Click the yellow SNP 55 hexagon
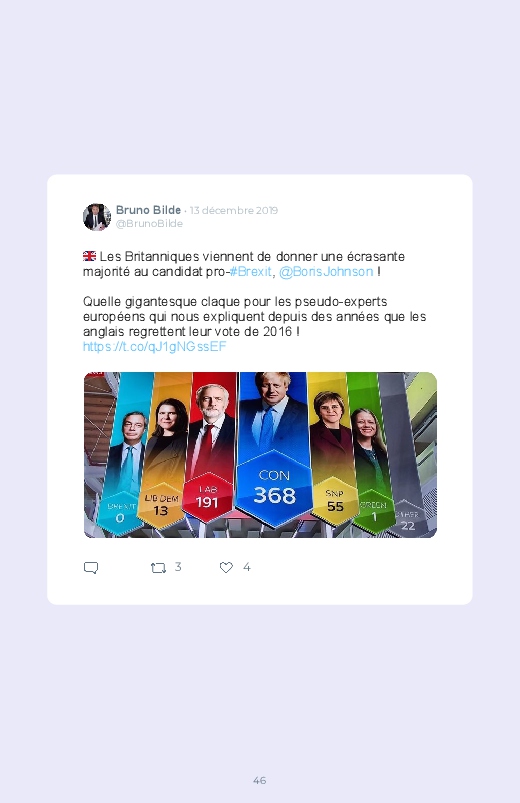The image size is (520, 803). point(335,500)
